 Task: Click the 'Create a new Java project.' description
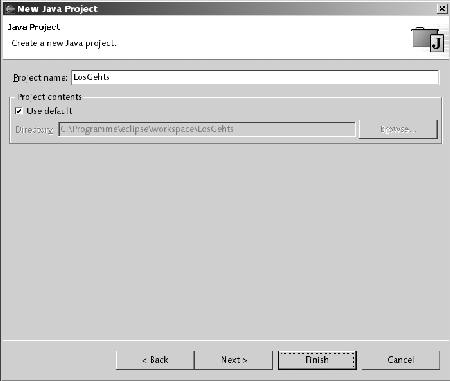click(x=64, y=43)
